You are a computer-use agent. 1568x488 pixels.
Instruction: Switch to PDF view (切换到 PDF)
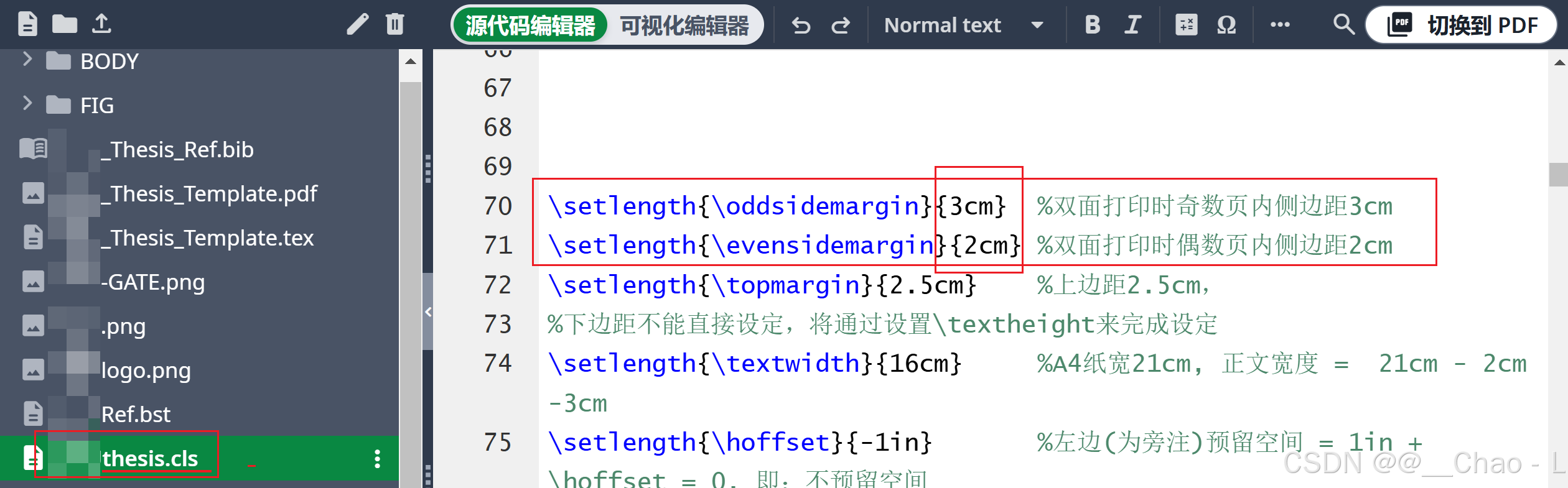pyautogui.click(x=1462, y=25)
